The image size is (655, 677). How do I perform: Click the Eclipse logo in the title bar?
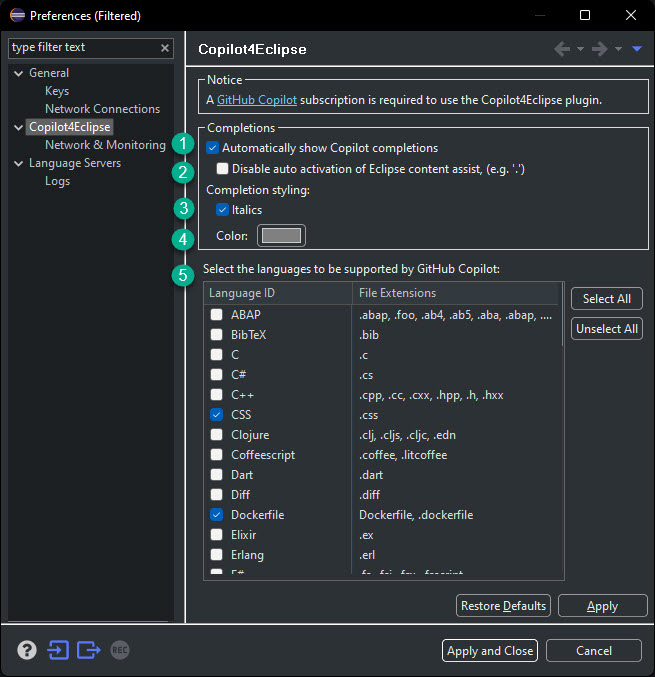tap(17, 15)
